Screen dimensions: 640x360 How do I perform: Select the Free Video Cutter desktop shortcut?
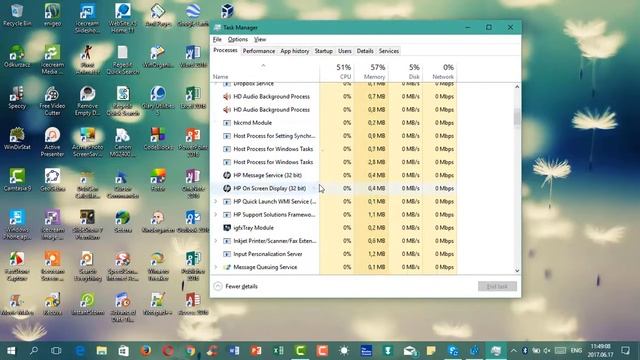pyautogui.click(x=52, y=100)
